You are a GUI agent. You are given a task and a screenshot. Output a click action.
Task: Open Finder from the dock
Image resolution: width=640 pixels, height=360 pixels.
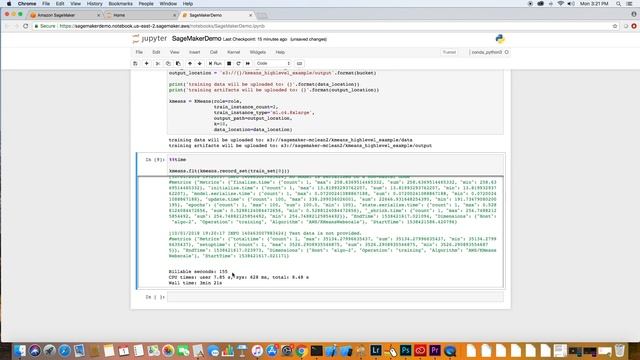[x=20, y=351]
